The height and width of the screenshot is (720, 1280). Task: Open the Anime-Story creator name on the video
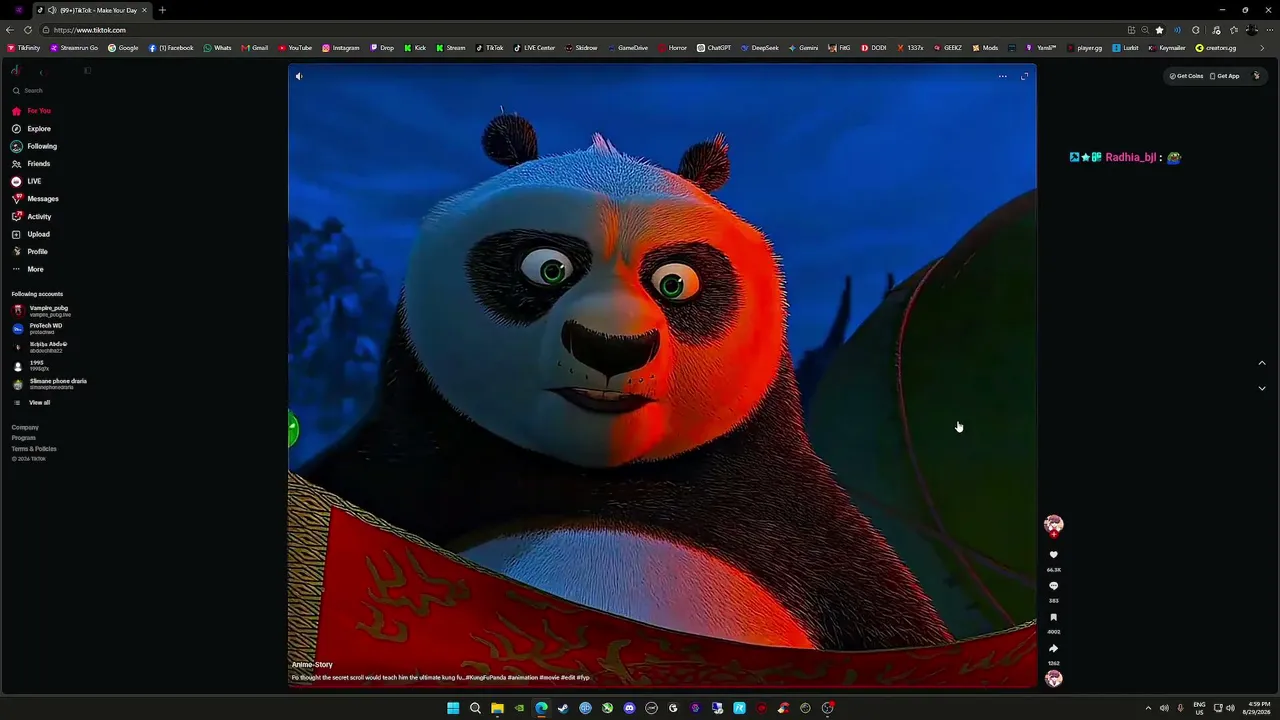[x=312, y=665]
